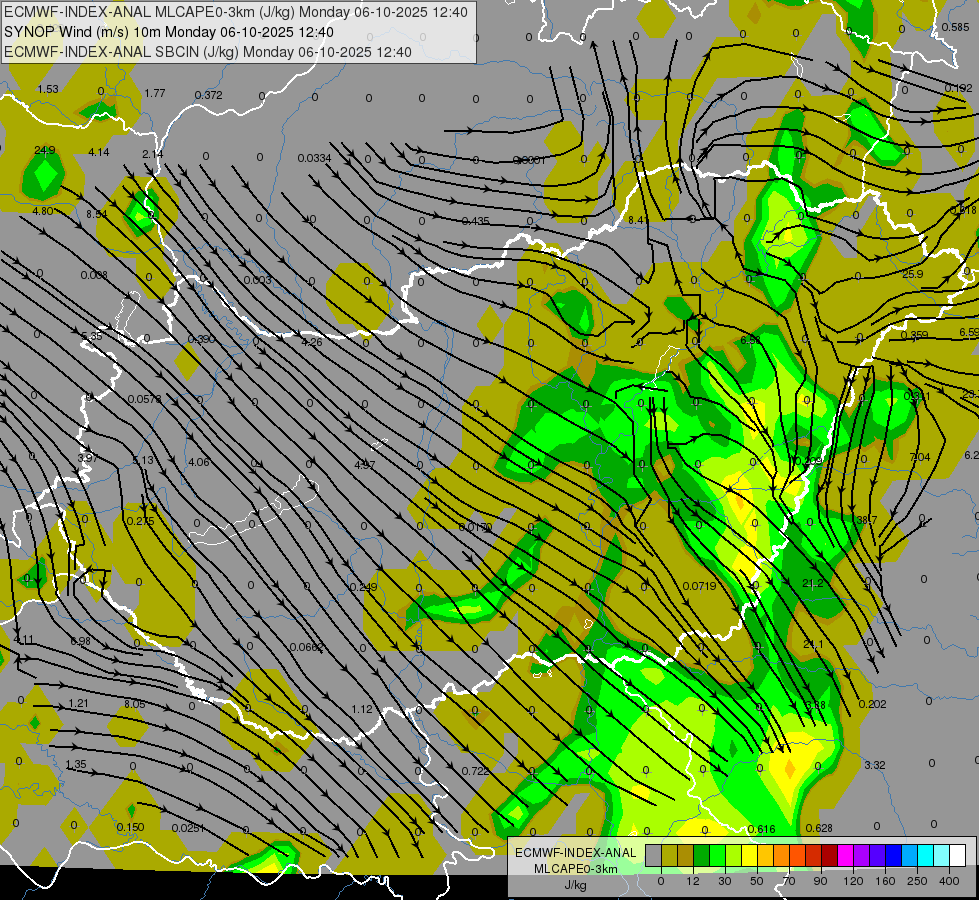The width and height of the screenshot is (979, 900).
Task: Click the bright green legend swatch
Action: [x=717, y=856]
